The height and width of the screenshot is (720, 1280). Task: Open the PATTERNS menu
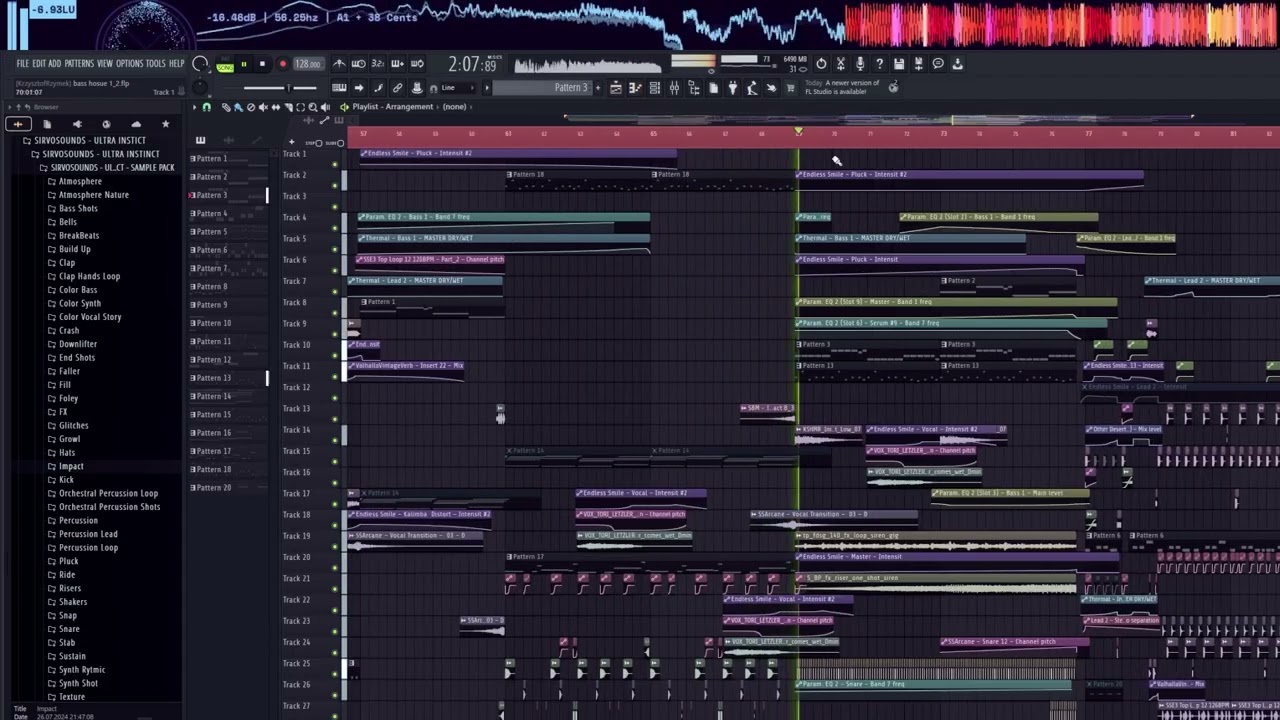click(79, 64)
